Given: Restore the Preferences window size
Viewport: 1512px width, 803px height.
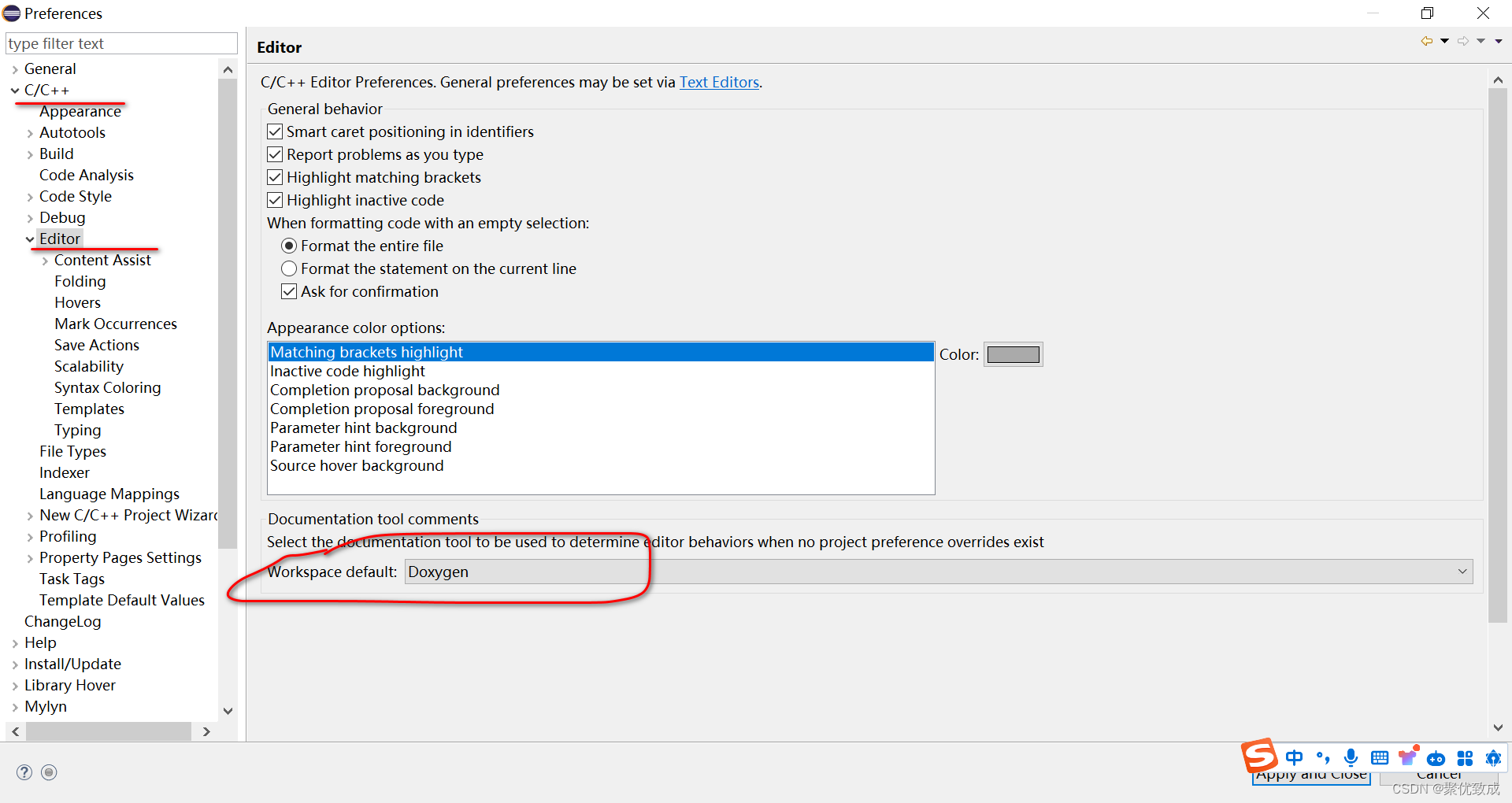Looking at the screenshot, I should pos(1427,13).
